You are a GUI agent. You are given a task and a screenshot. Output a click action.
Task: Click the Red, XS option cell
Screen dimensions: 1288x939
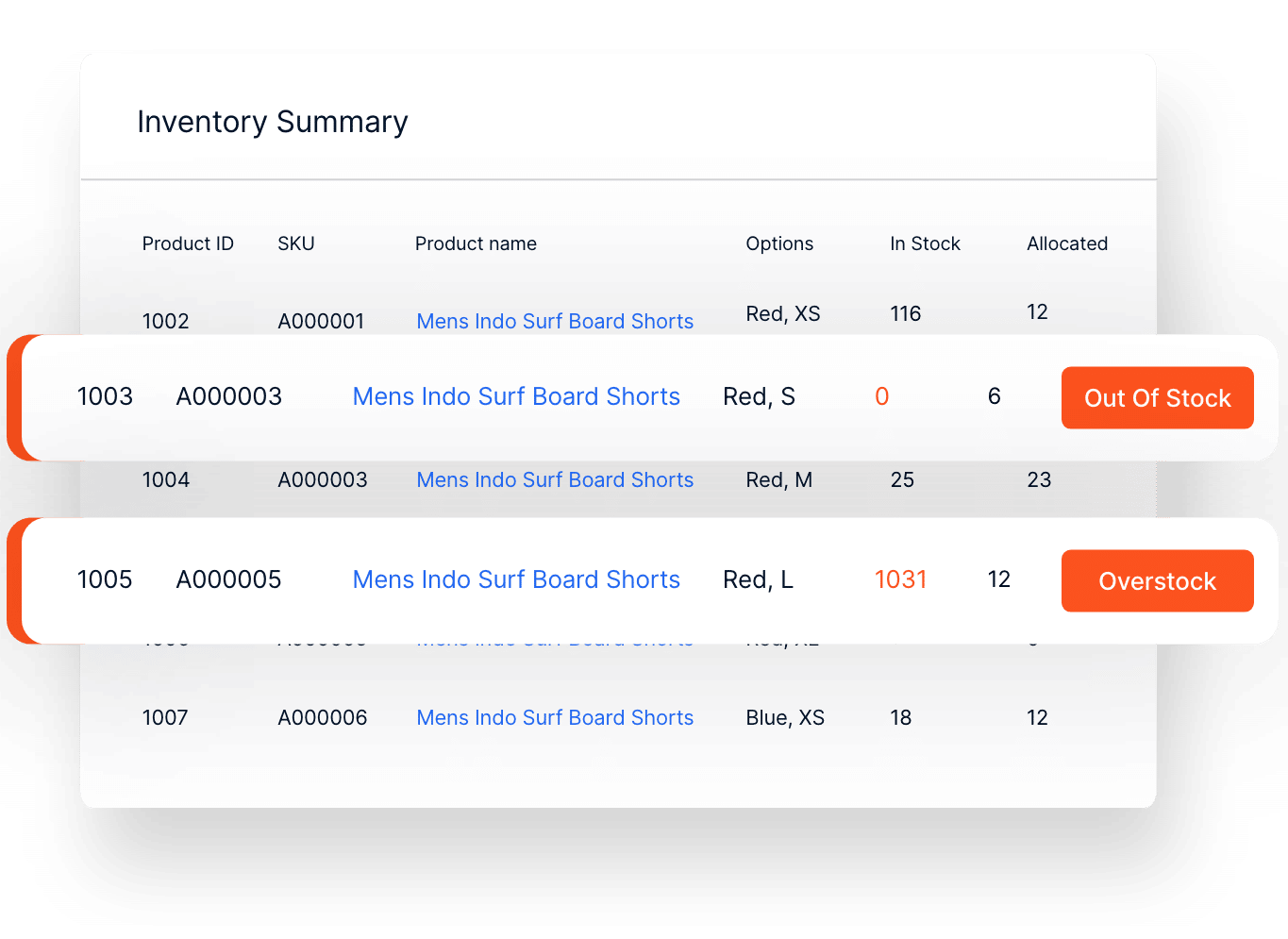(x=783, y=313)
